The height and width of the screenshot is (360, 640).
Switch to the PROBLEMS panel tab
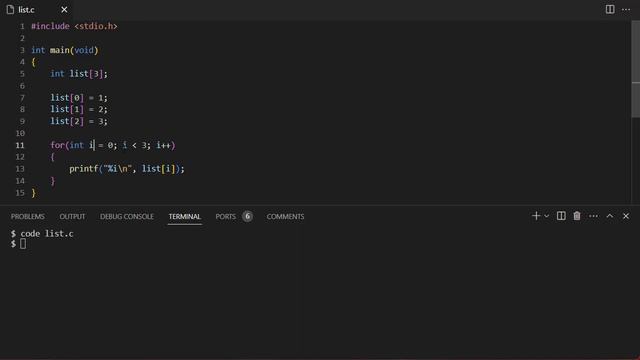pos(28,216)
